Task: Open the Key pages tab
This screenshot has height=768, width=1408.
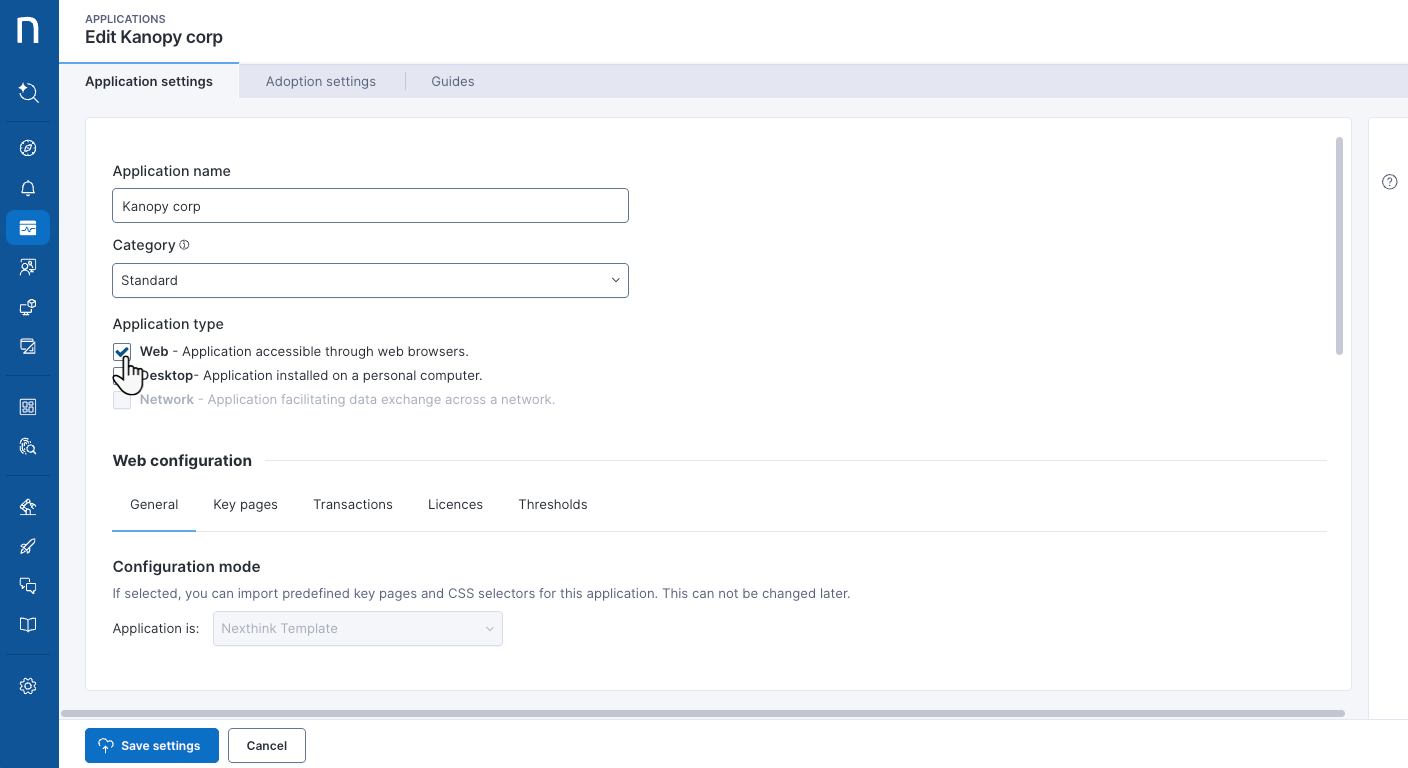Action: pos(245,505)
